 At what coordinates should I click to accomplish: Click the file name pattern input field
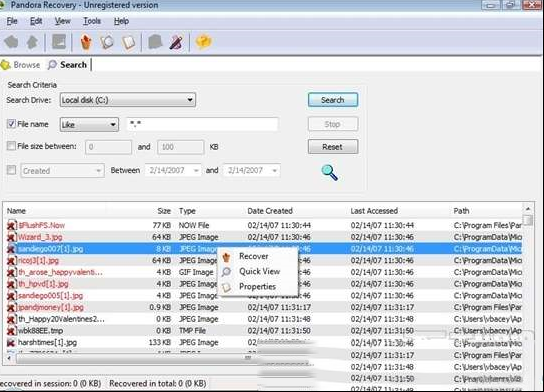[203, 124]
